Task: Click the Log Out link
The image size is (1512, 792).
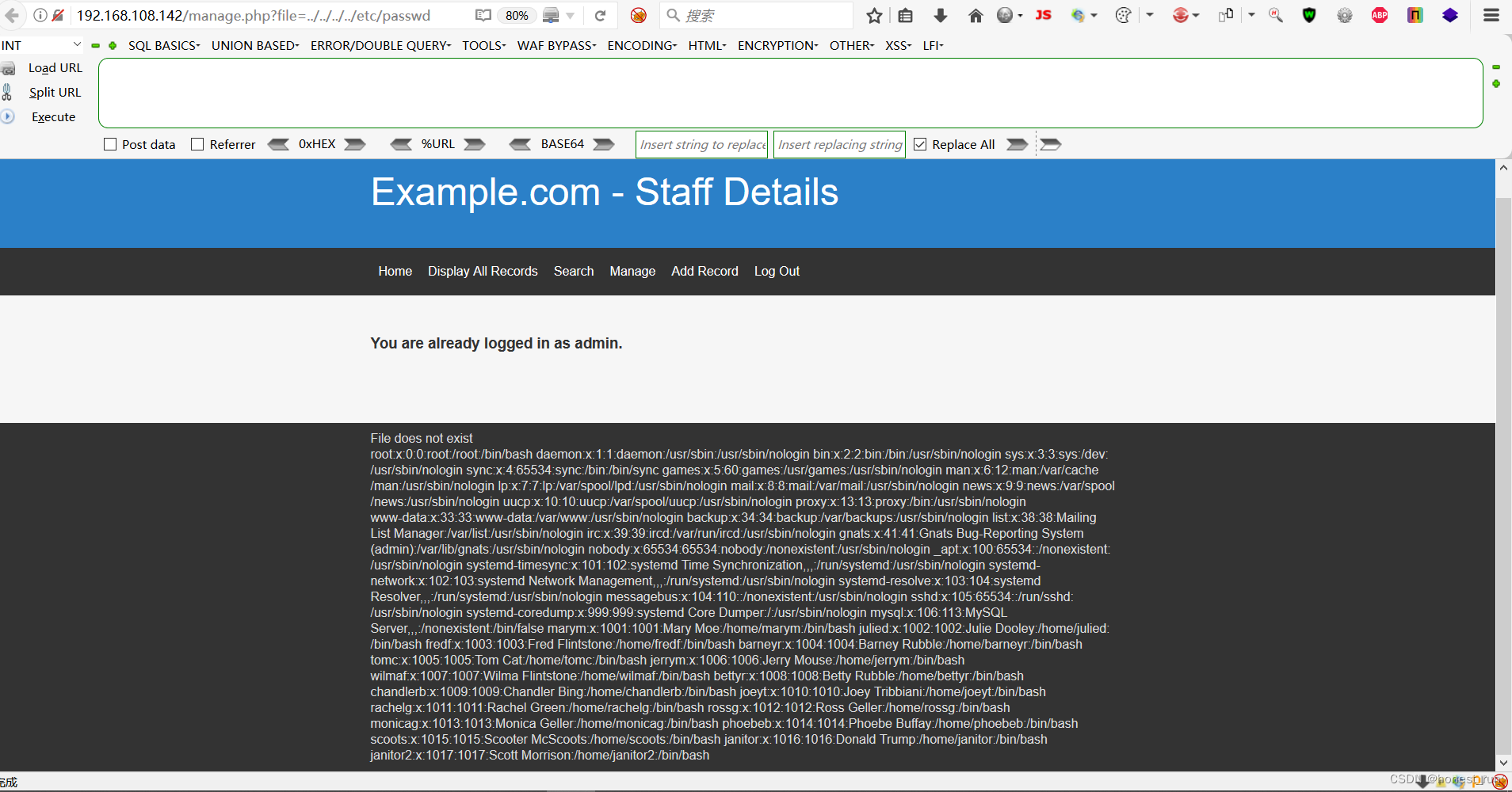Action: tap(777, 271)
